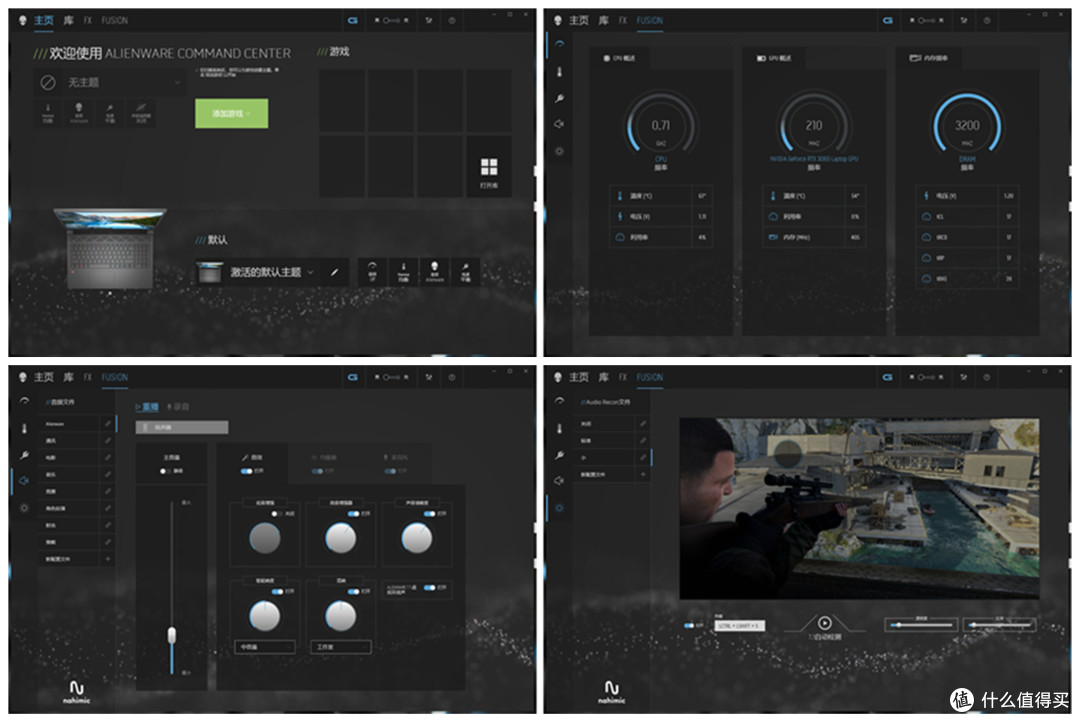Select the gauge sidebar icon in the overclocking window
This screenshot has width=1080, height=723.
(x=559, y=45)
